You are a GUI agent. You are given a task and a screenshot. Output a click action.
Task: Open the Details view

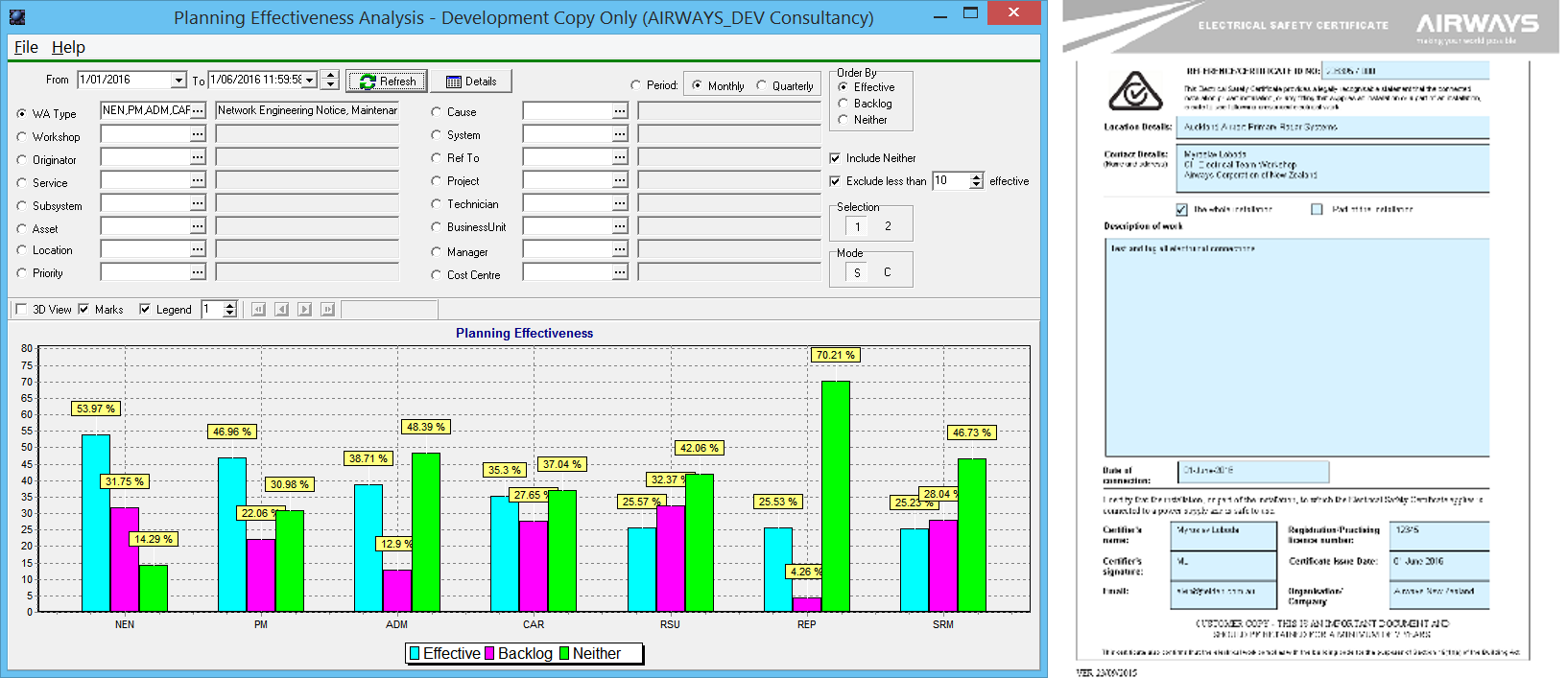(x=471, y=82)
